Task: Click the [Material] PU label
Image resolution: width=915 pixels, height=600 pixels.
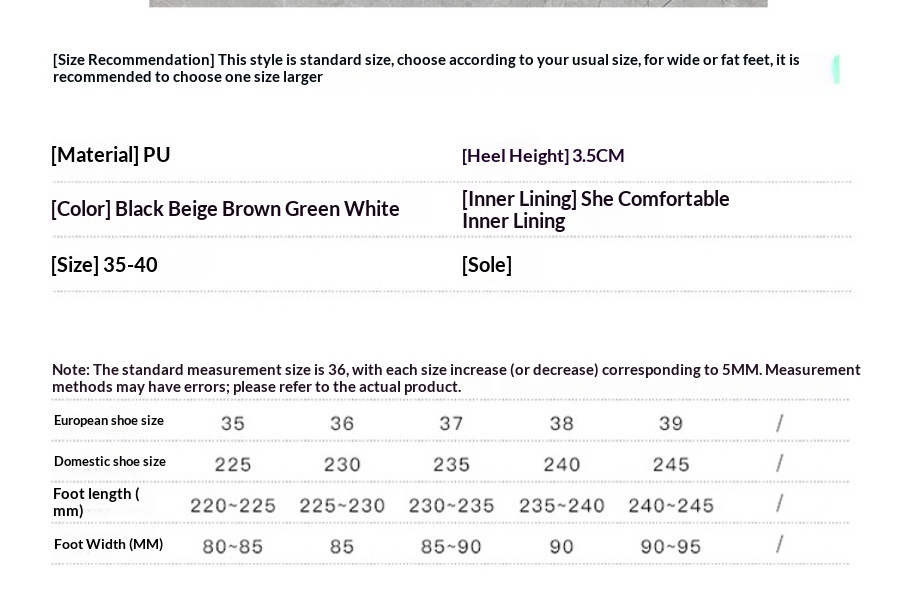Action: click(111, 155)
